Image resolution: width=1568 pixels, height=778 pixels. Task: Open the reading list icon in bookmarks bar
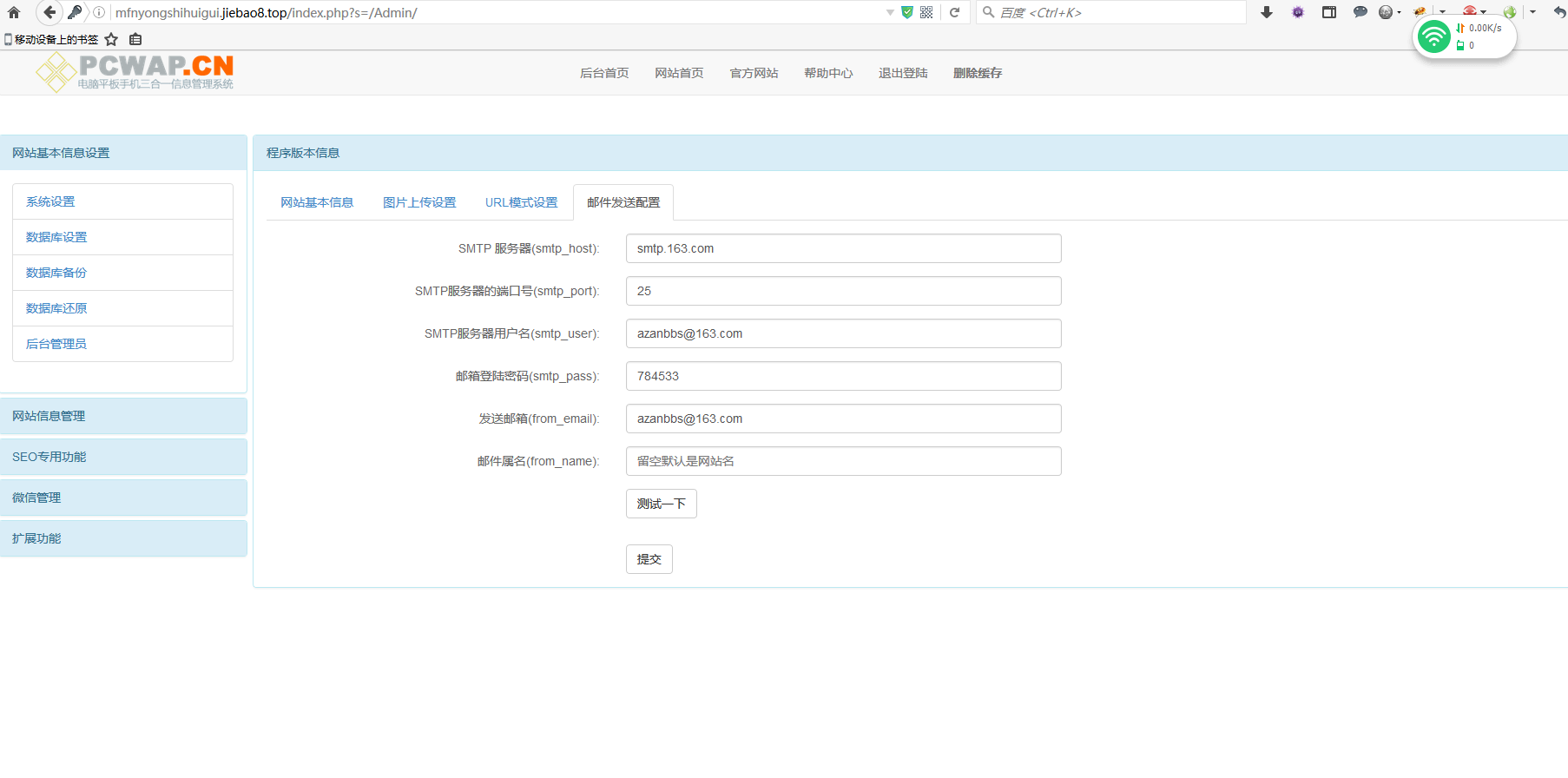click(135, 39)
